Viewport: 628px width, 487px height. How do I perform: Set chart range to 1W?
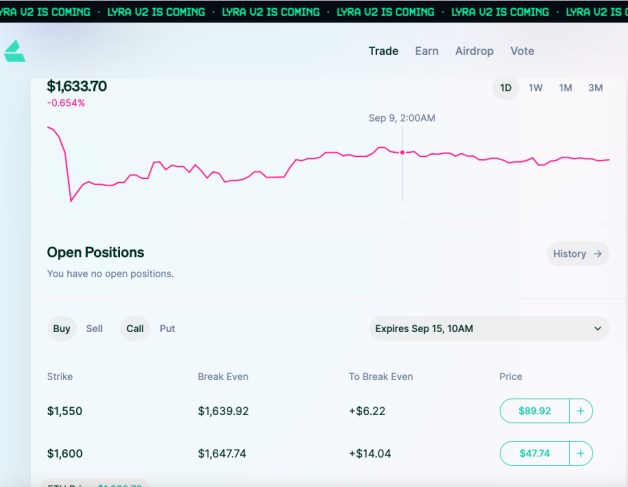point(535,88)
